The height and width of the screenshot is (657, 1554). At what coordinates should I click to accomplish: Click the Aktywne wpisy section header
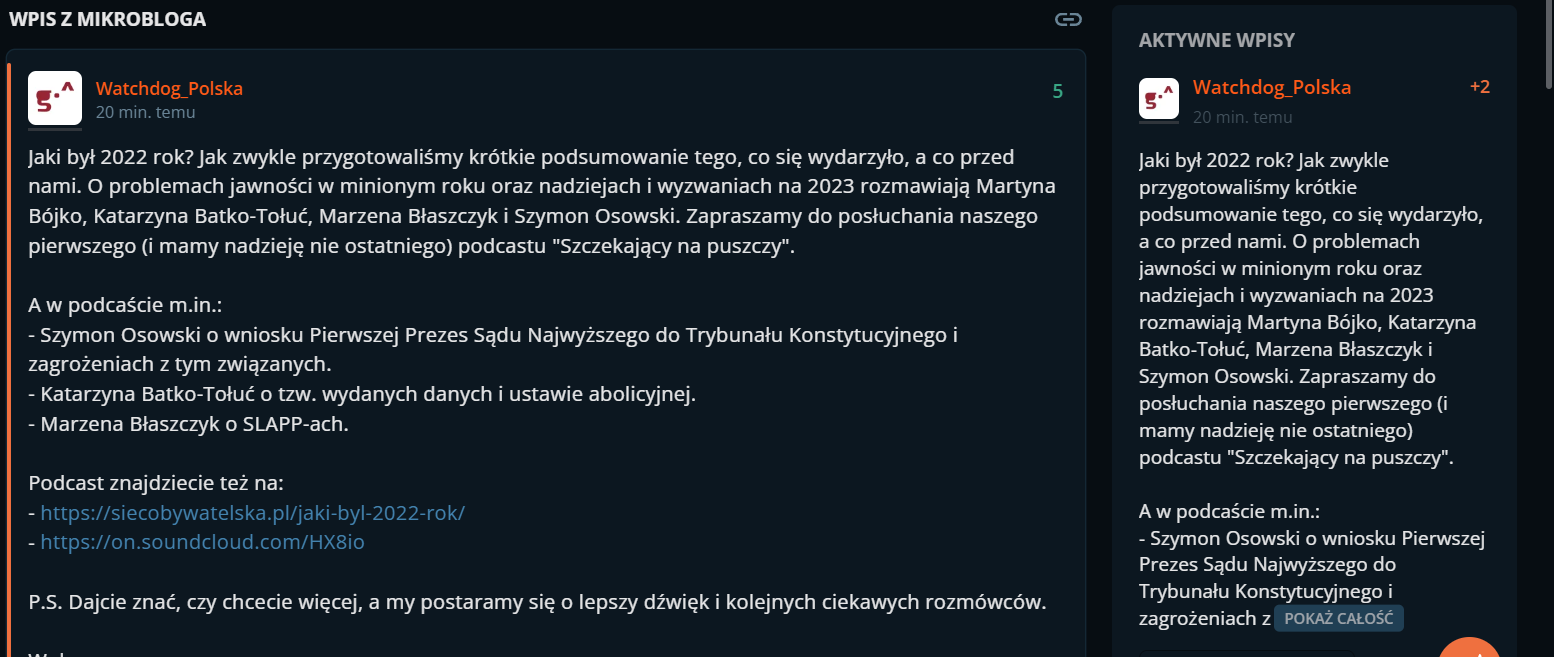tap(1216, 40)
